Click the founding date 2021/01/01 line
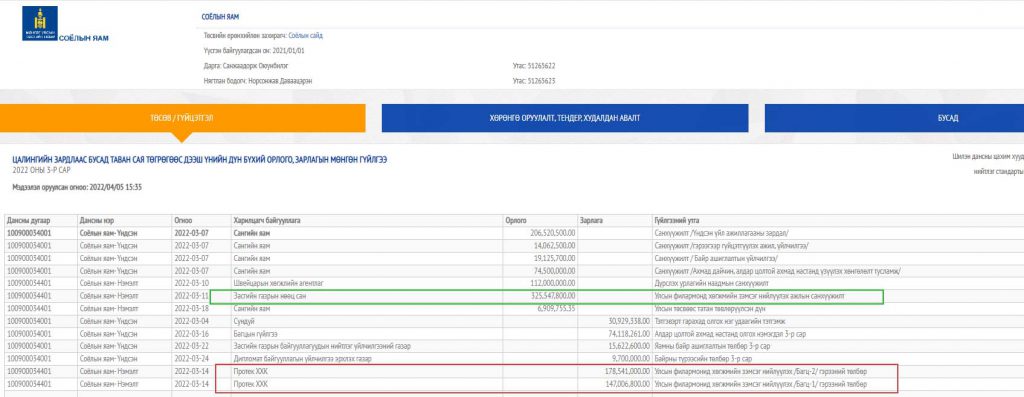Viewport: 1024px width, 397px height. pyautogui.click(x=254, y=50)
